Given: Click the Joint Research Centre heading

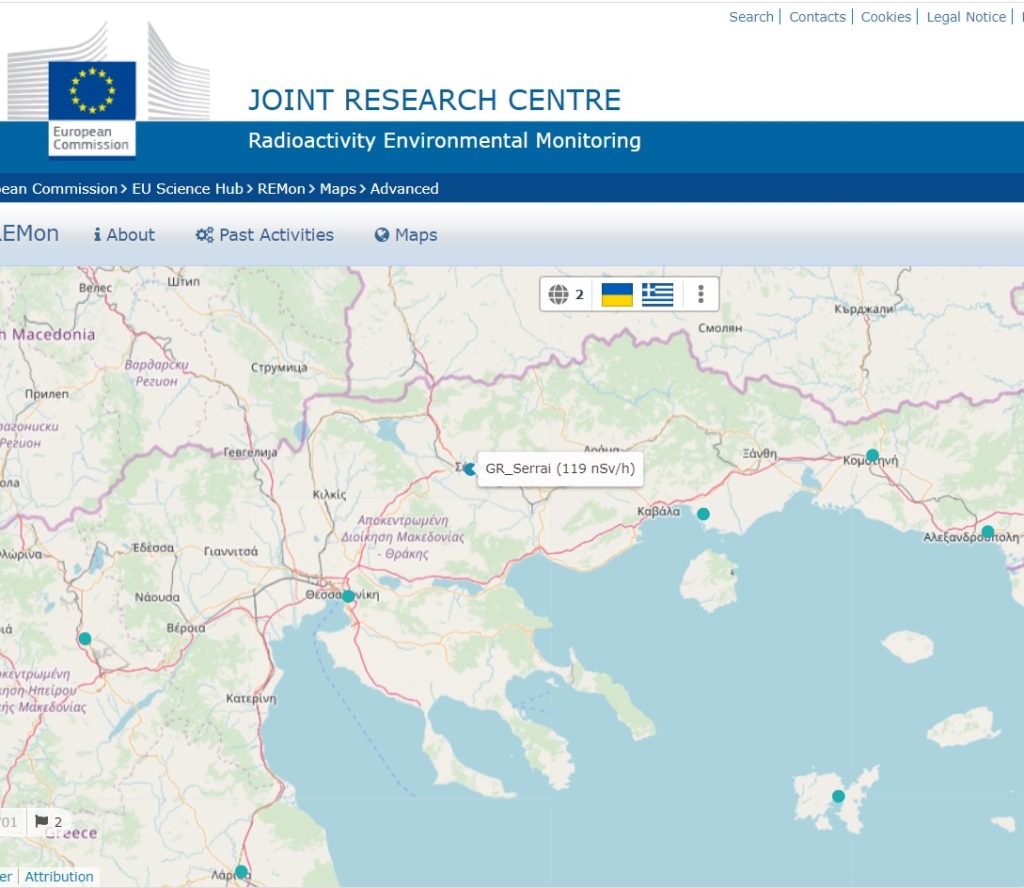Looking at the screenshot, I should (434, 100).
